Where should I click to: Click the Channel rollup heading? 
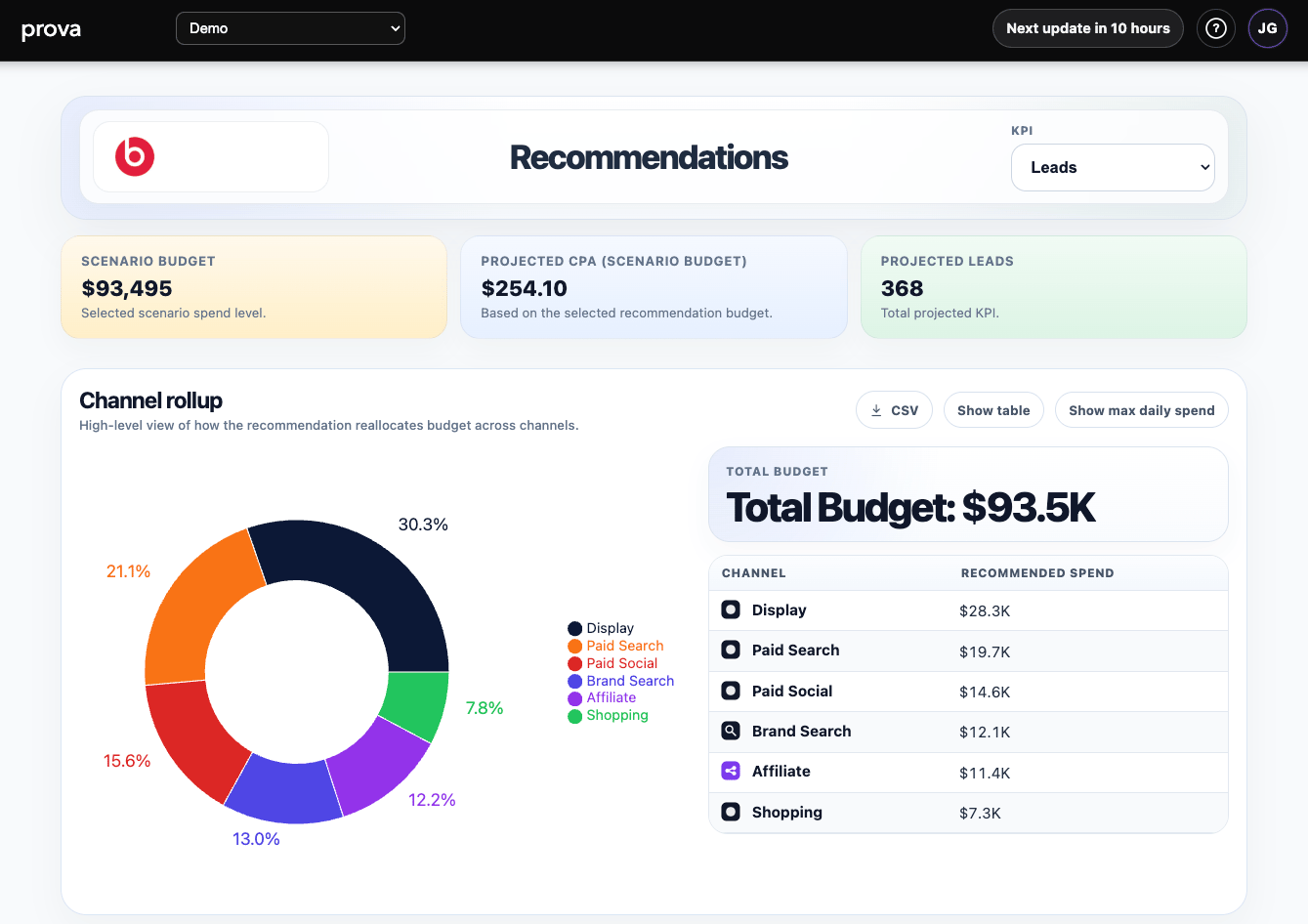pyautogui.click(x=150, y=400)
